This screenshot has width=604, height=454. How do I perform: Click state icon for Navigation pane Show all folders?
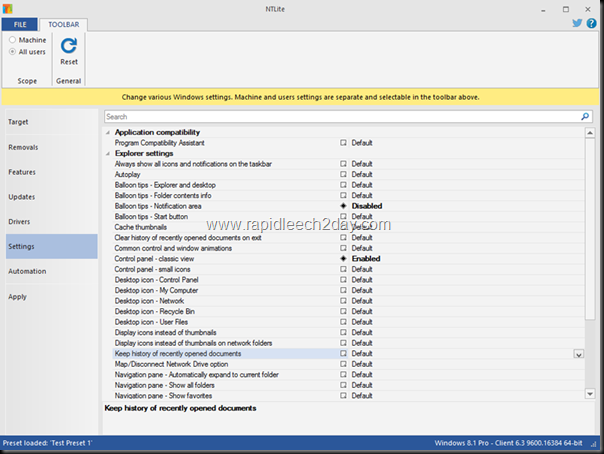[x=343, y=385]
